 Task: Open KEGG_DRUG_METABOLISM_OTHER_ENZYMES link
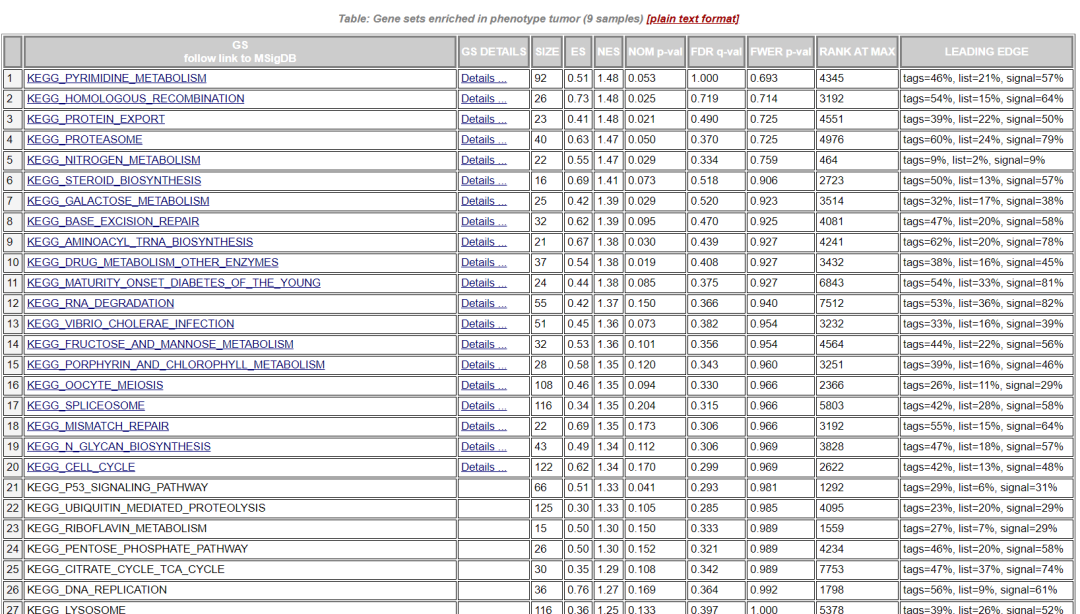click(153, 263)
